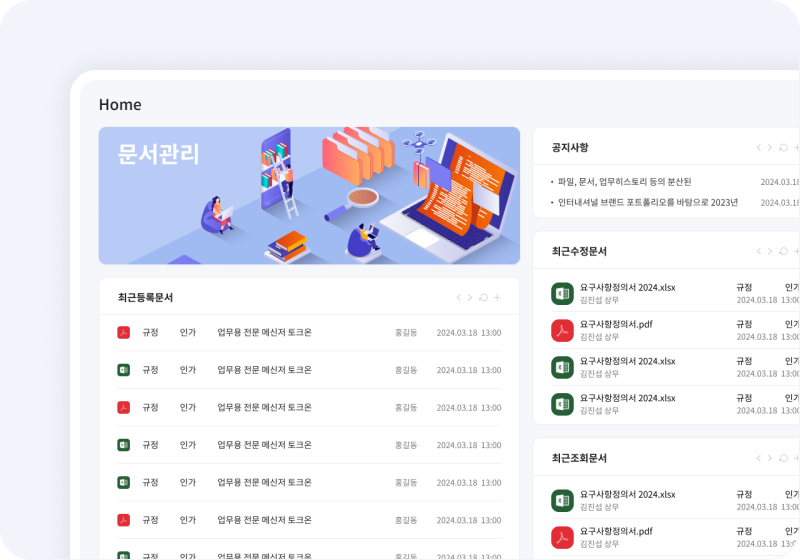Image resolution: width=800 pixels, height=560 pixels.
Task: Go to previous page in 최근등록문서 panel
Action: click(x=459, y=298)
